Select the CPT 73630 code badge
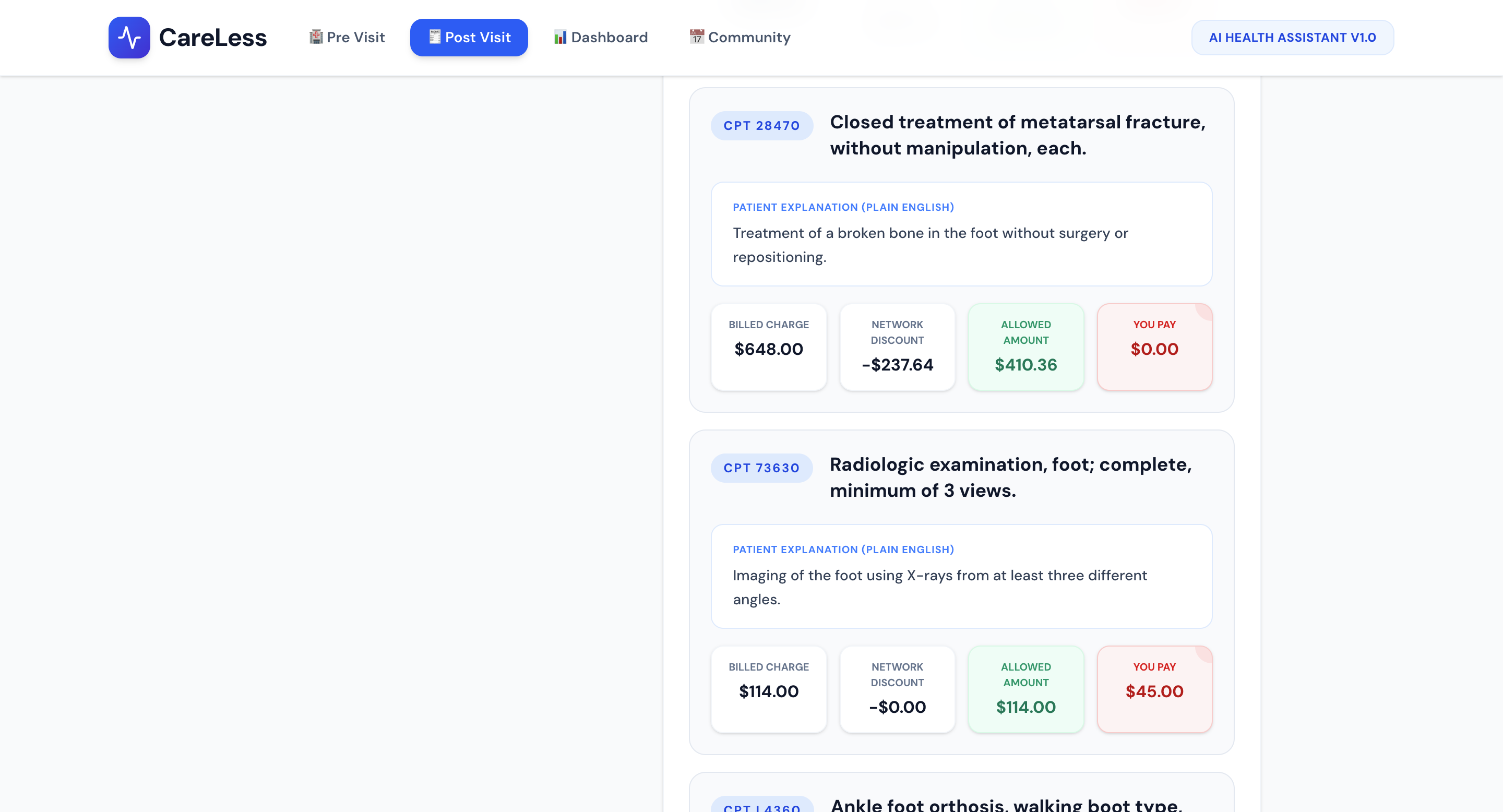The image size is (1503, 812). (x=761, y=468)
